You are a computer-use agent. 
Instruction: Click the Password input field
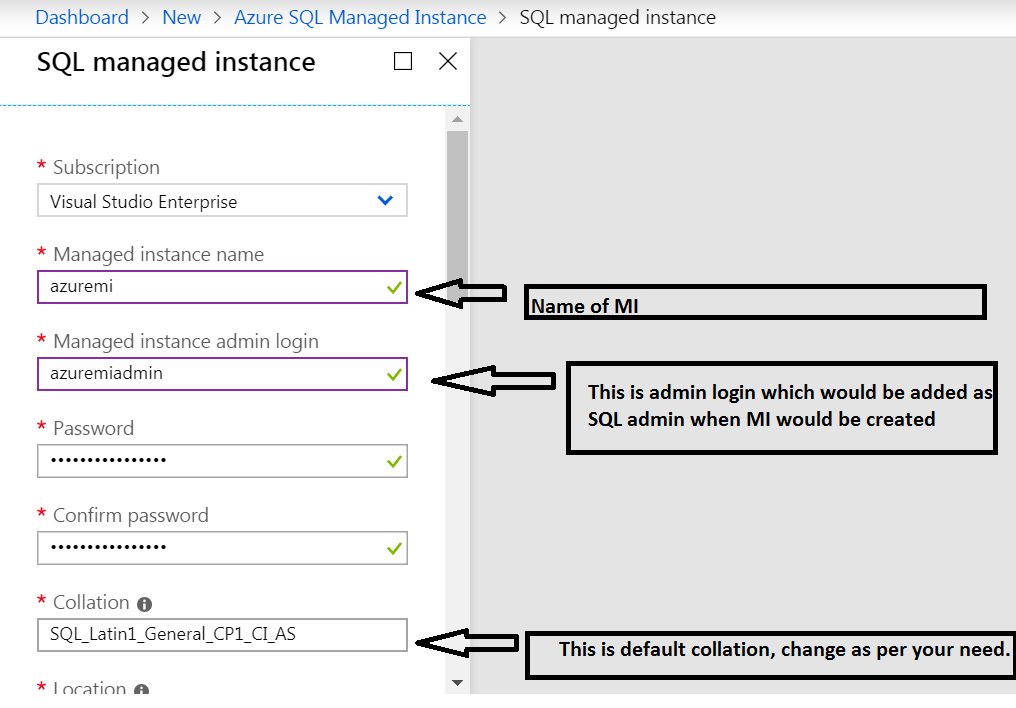(222, 461)
